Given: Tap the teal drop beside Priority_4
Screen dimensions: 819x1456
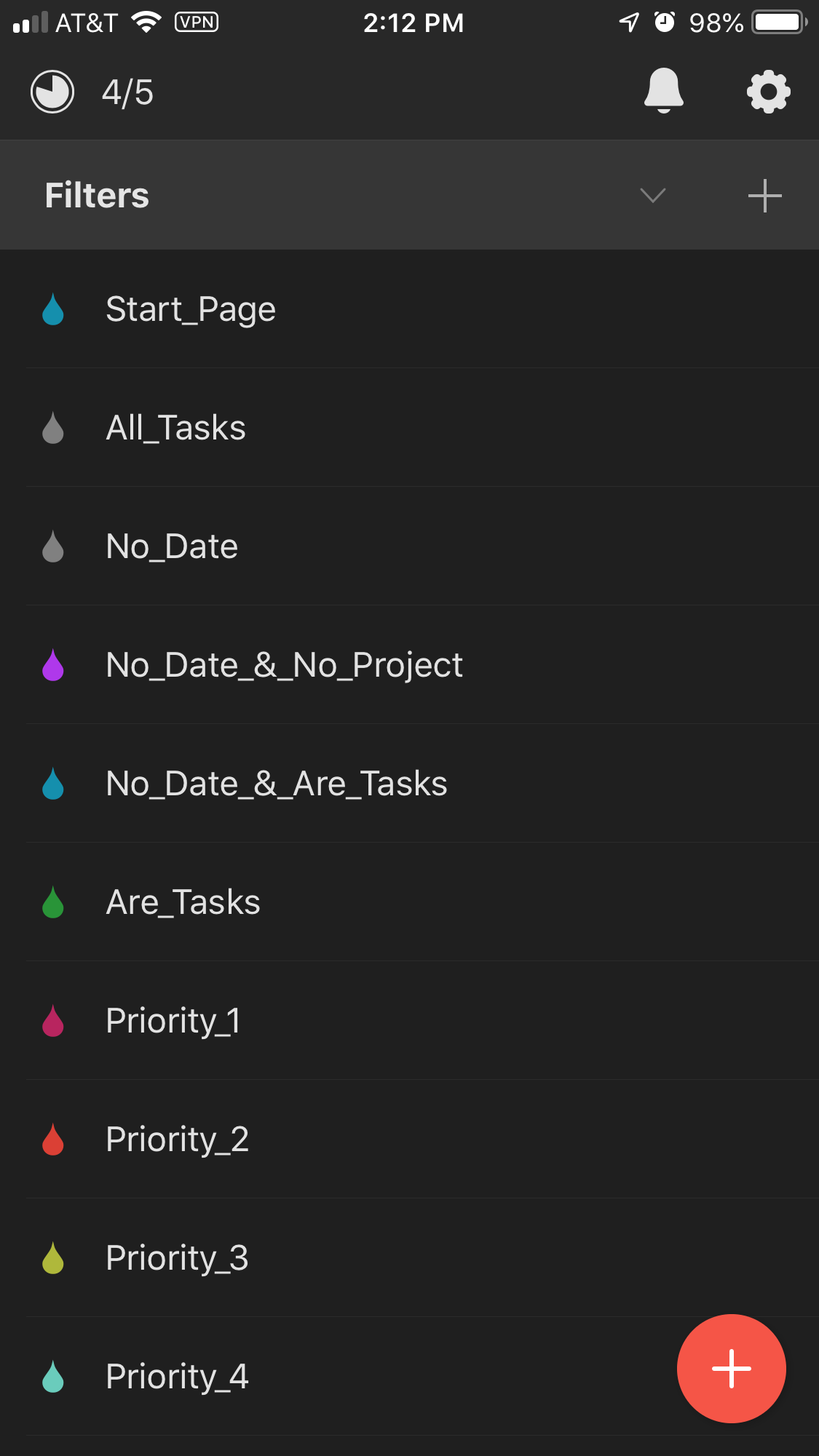Looking at the screenshot, I should pyautogui.click(x=53, y=1376).
